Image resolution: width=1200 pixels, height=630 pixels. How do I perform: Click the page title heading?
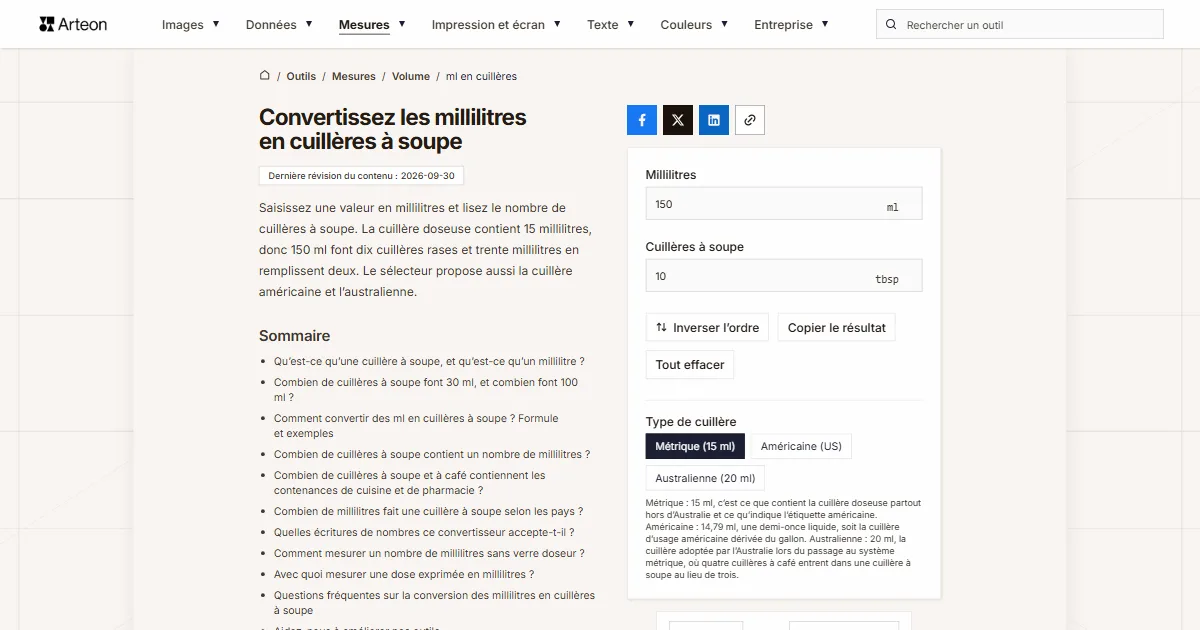[x=393, y=129]
